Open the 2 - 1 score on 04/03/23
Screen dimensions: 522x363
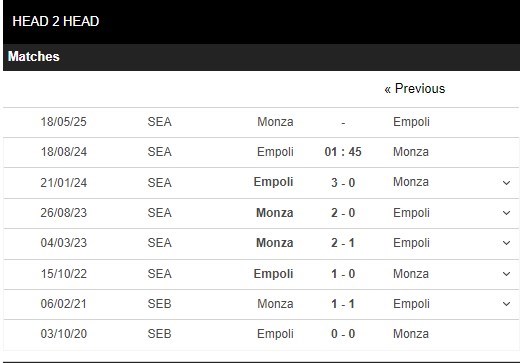click(343, 243)
